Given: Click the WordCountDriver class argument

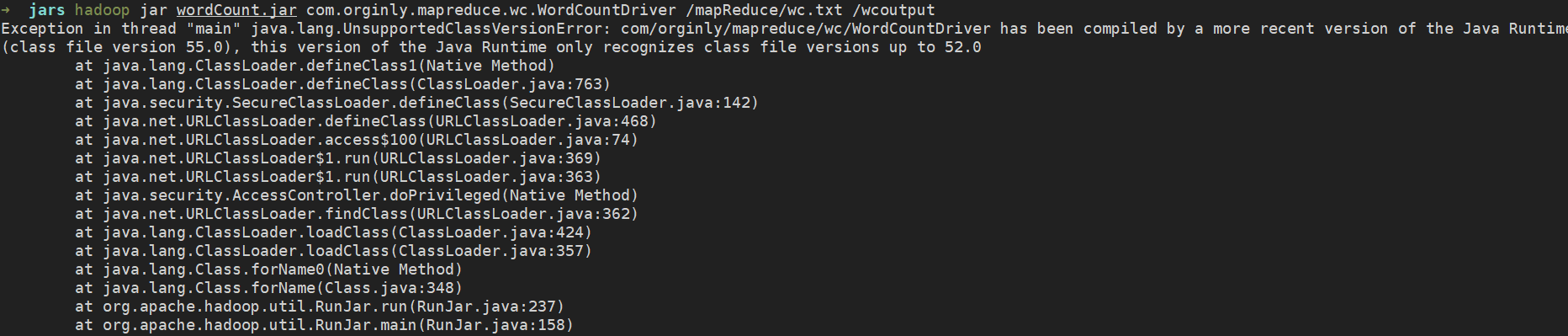Looking at the screenshot, I should point(491,10).
